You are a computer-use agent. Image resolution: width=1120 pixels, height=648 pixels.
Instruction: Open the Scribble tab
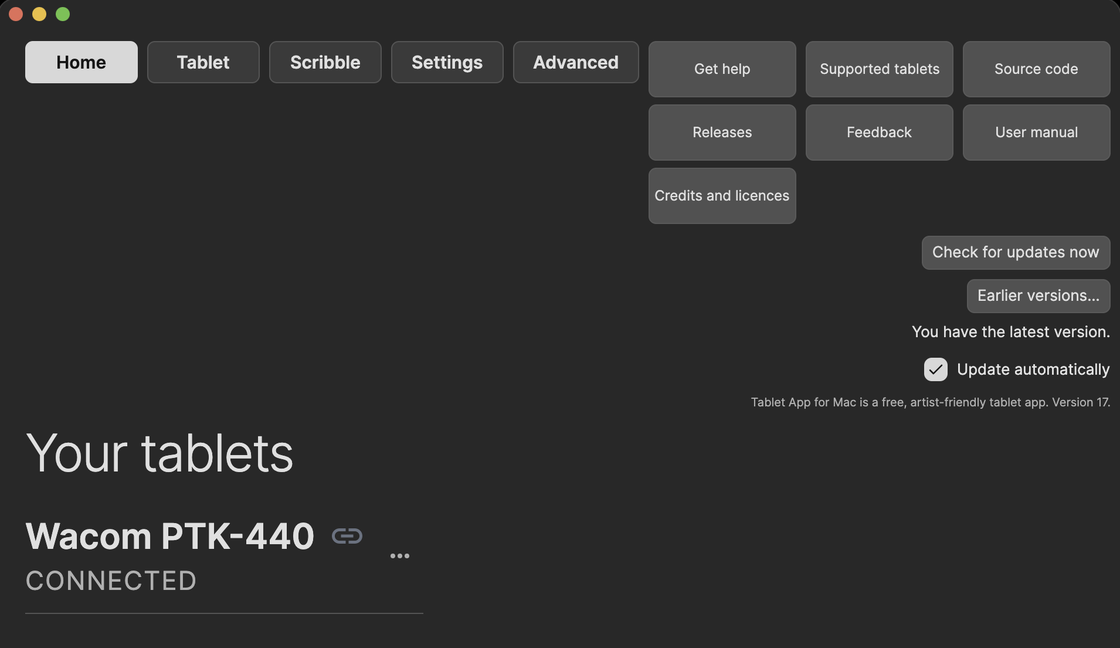325,62
